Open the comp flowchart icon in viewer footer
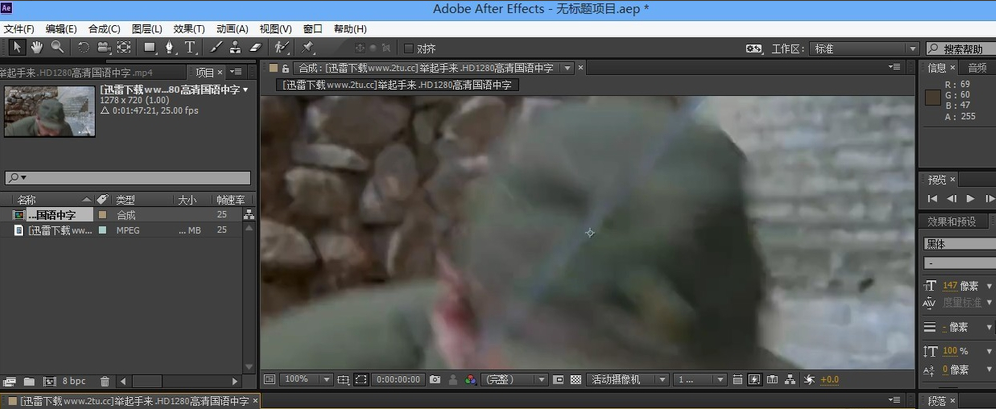The image size is (996, 409). pyautogui.click(x=790, y=380)
